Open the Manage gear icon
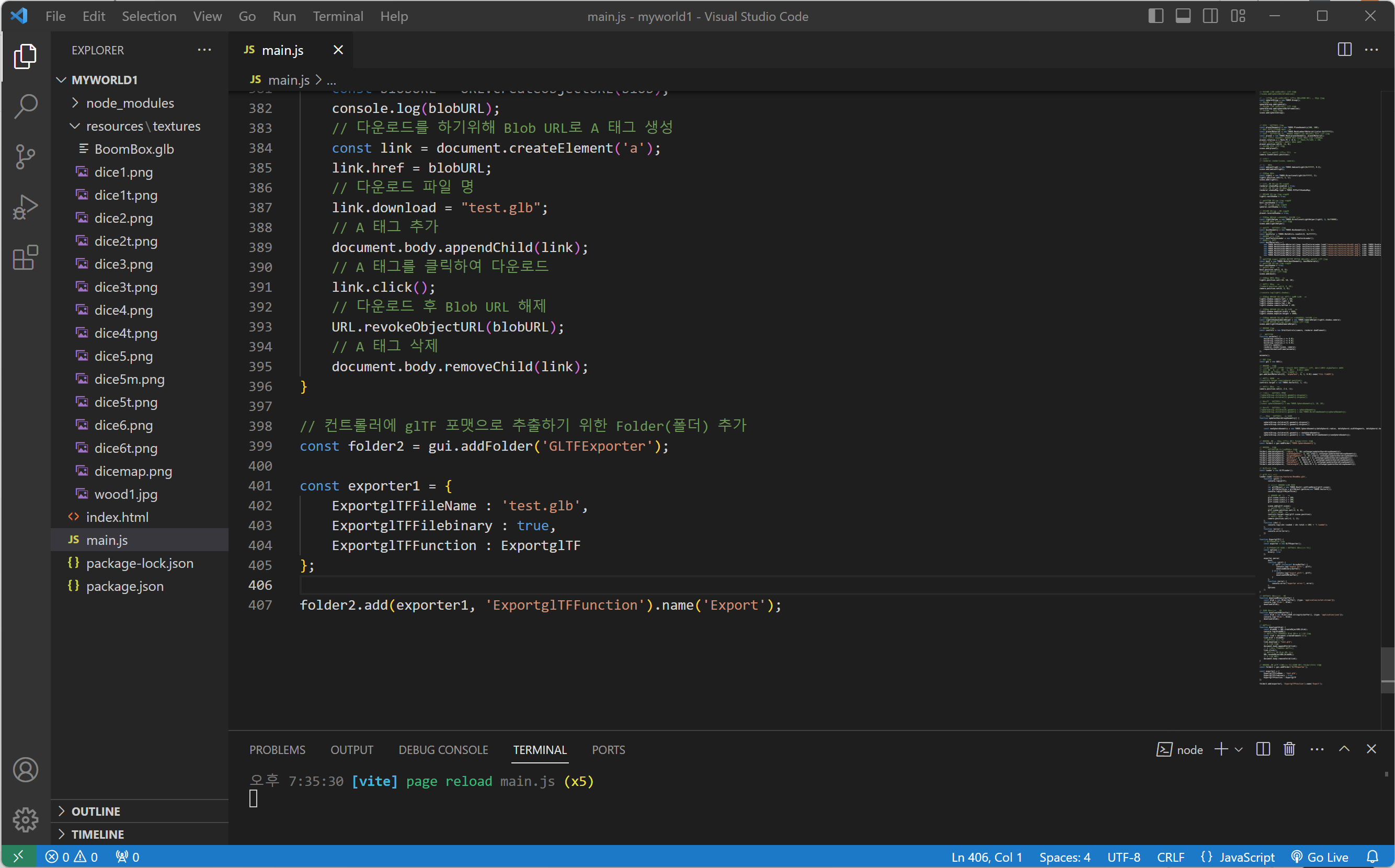Image resolution: width=1395 pixels, height=868 pixels. [x=25, y=819]
